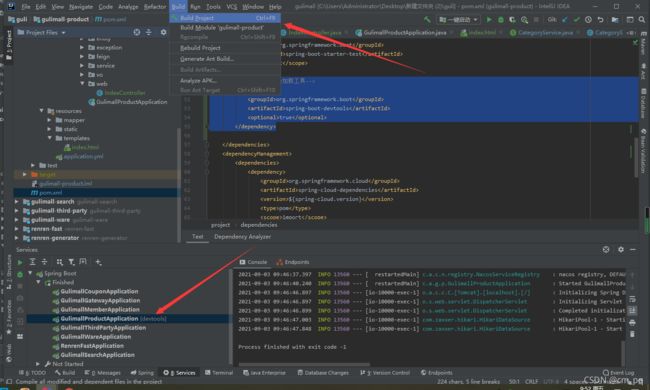
Task: Clear console with trash icon
Action: click(x=632, y=334)
